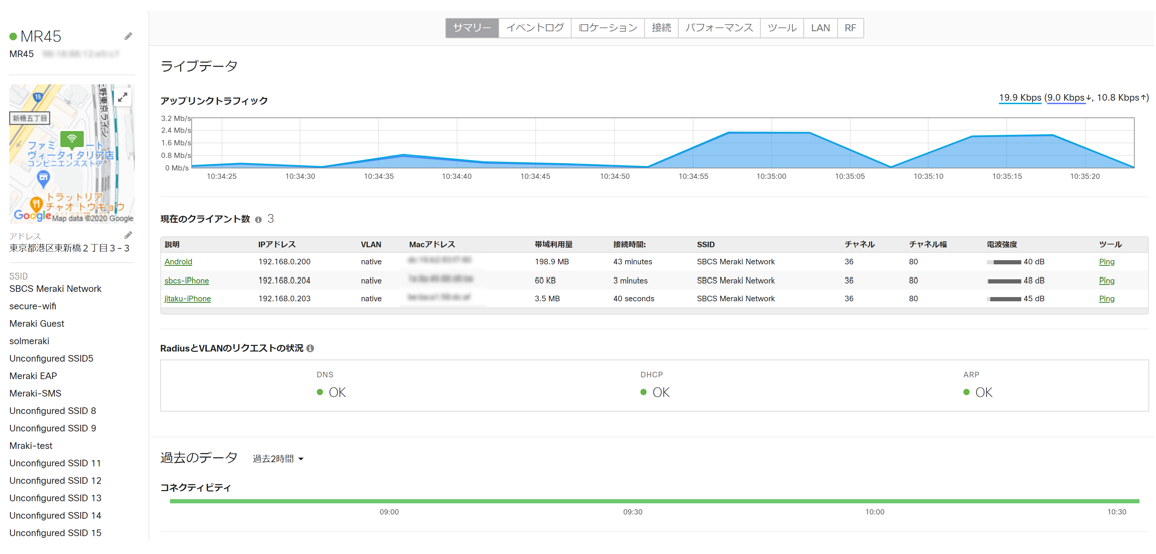Screen dimensions: 1156x554
Task: Sort table by IPアドレス column header
Action: coord(277,244)
